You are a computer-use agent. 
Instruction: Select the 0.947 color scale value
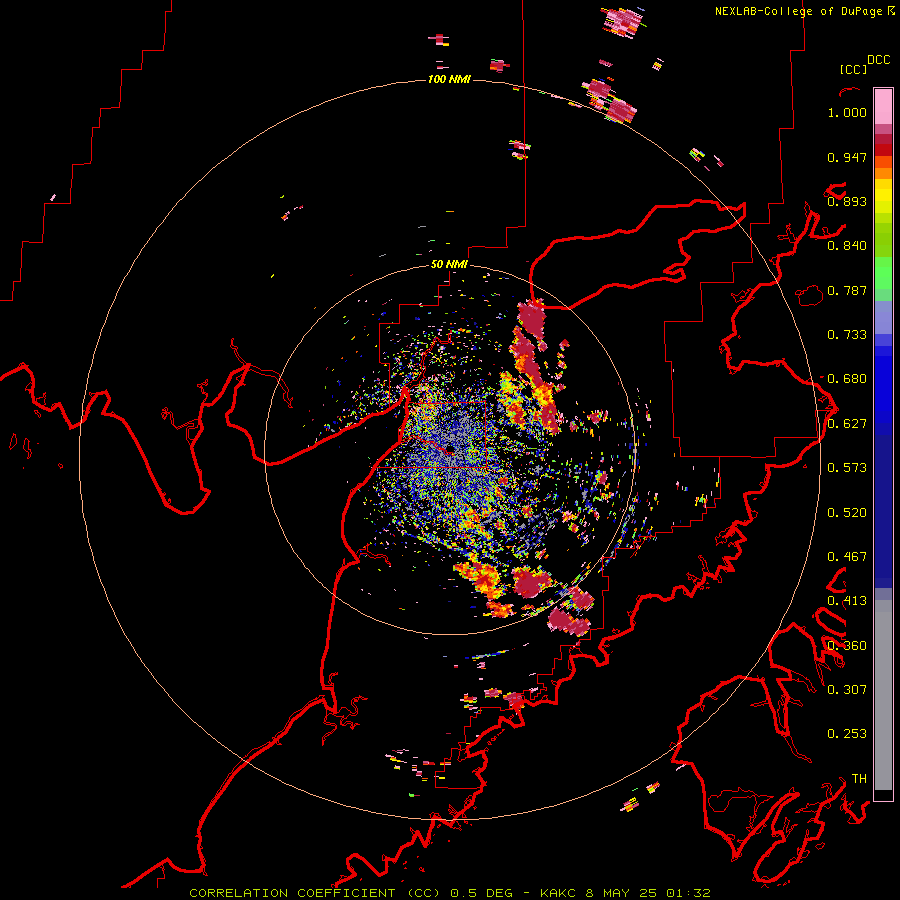(847, 157)
